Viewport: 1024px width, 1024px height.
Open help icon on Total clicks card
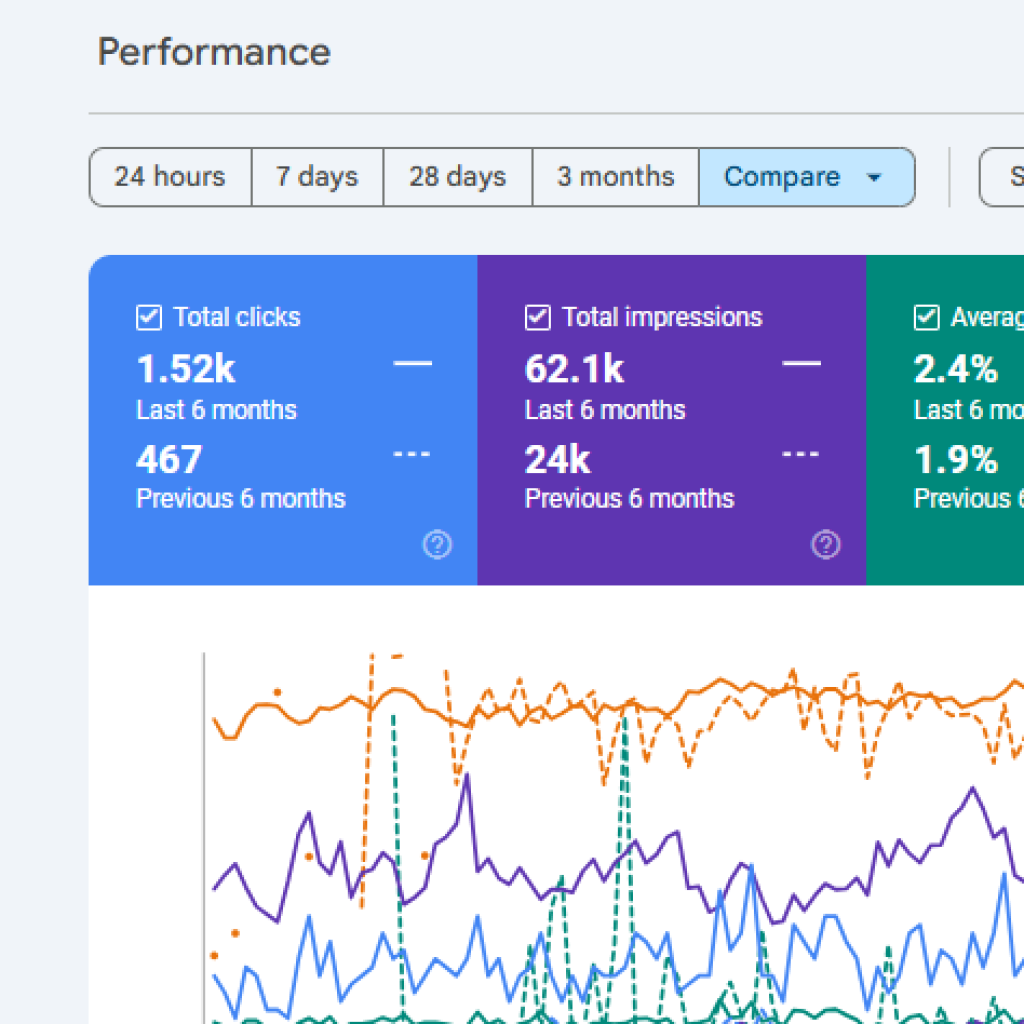tap(437, 544)
